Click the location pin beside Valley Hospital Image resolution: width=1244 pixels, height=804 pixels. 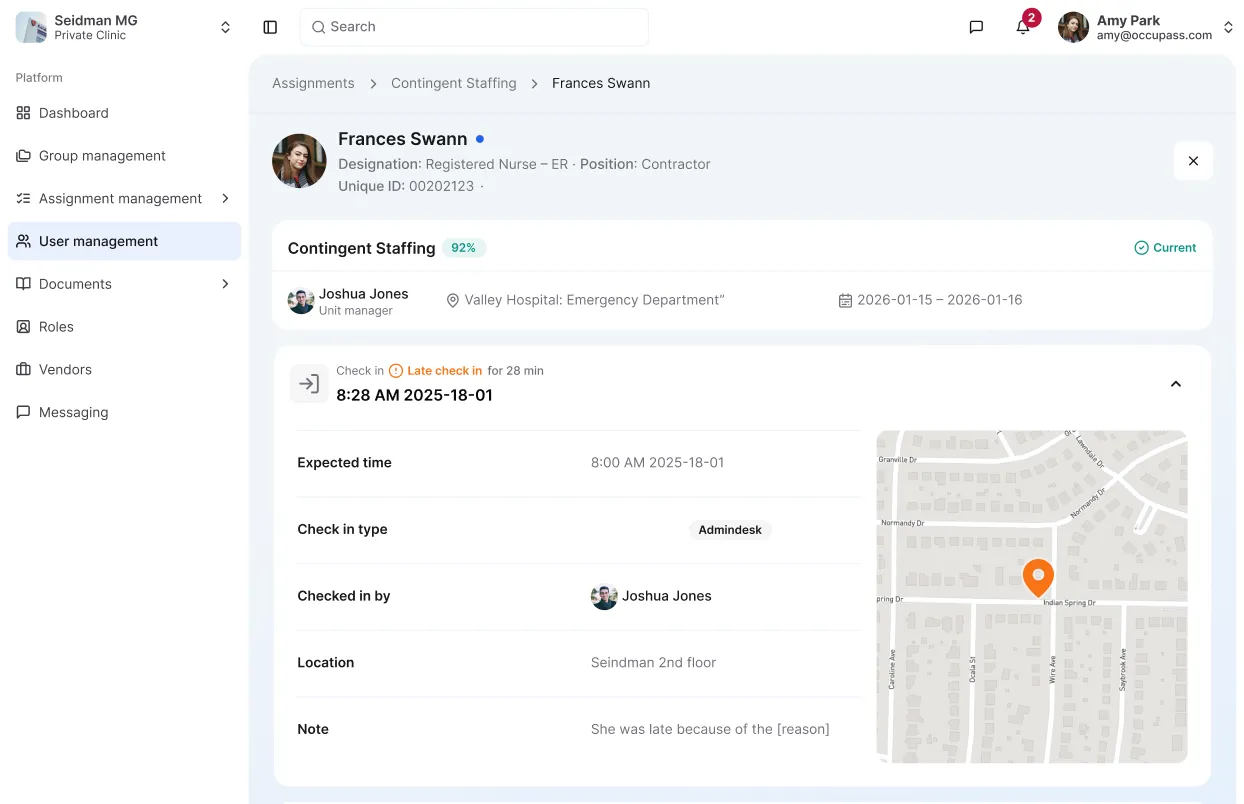452,300
